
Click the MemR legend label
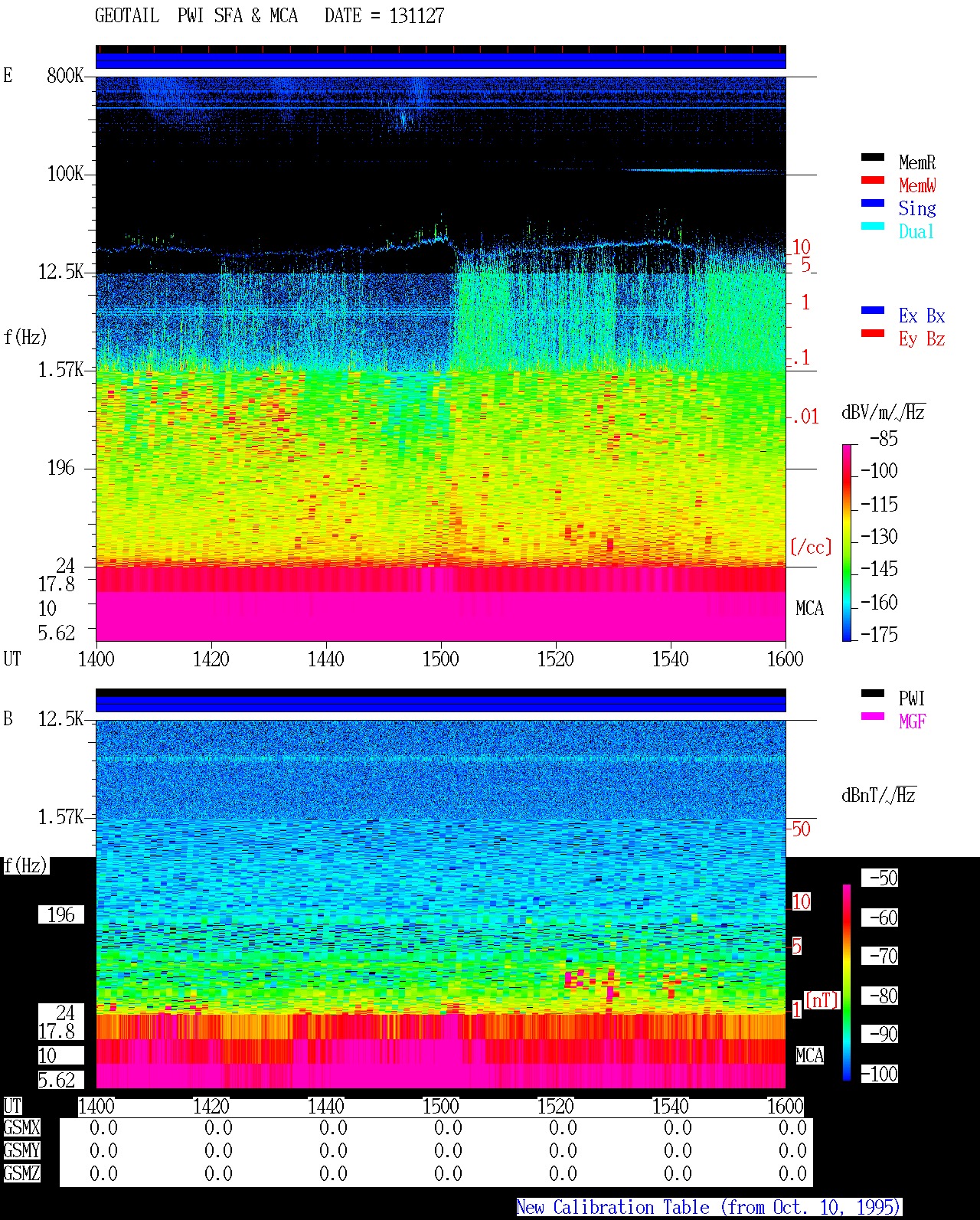click(x=917, y=162)
